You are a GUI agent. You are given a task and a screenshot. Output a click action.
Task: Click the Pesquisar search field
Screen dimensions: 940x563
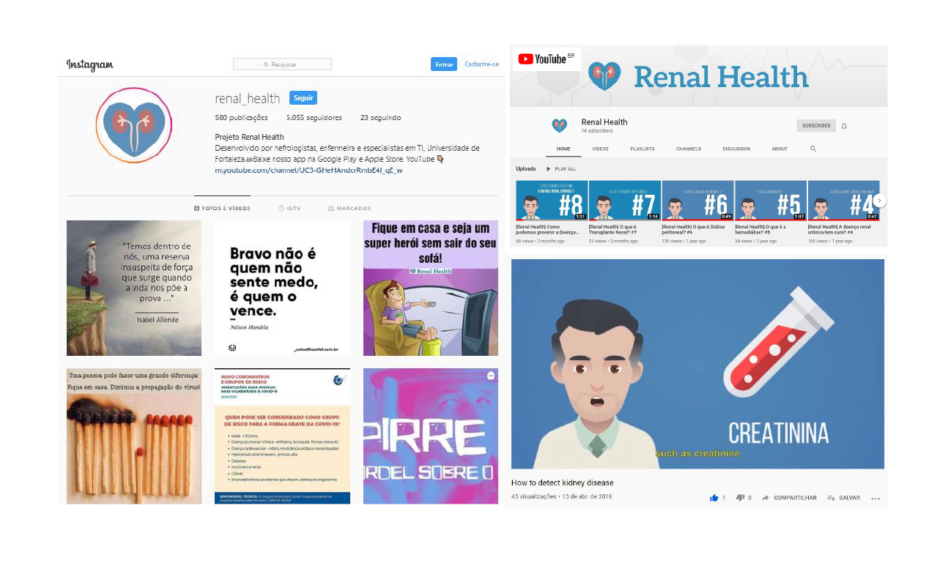282,65
